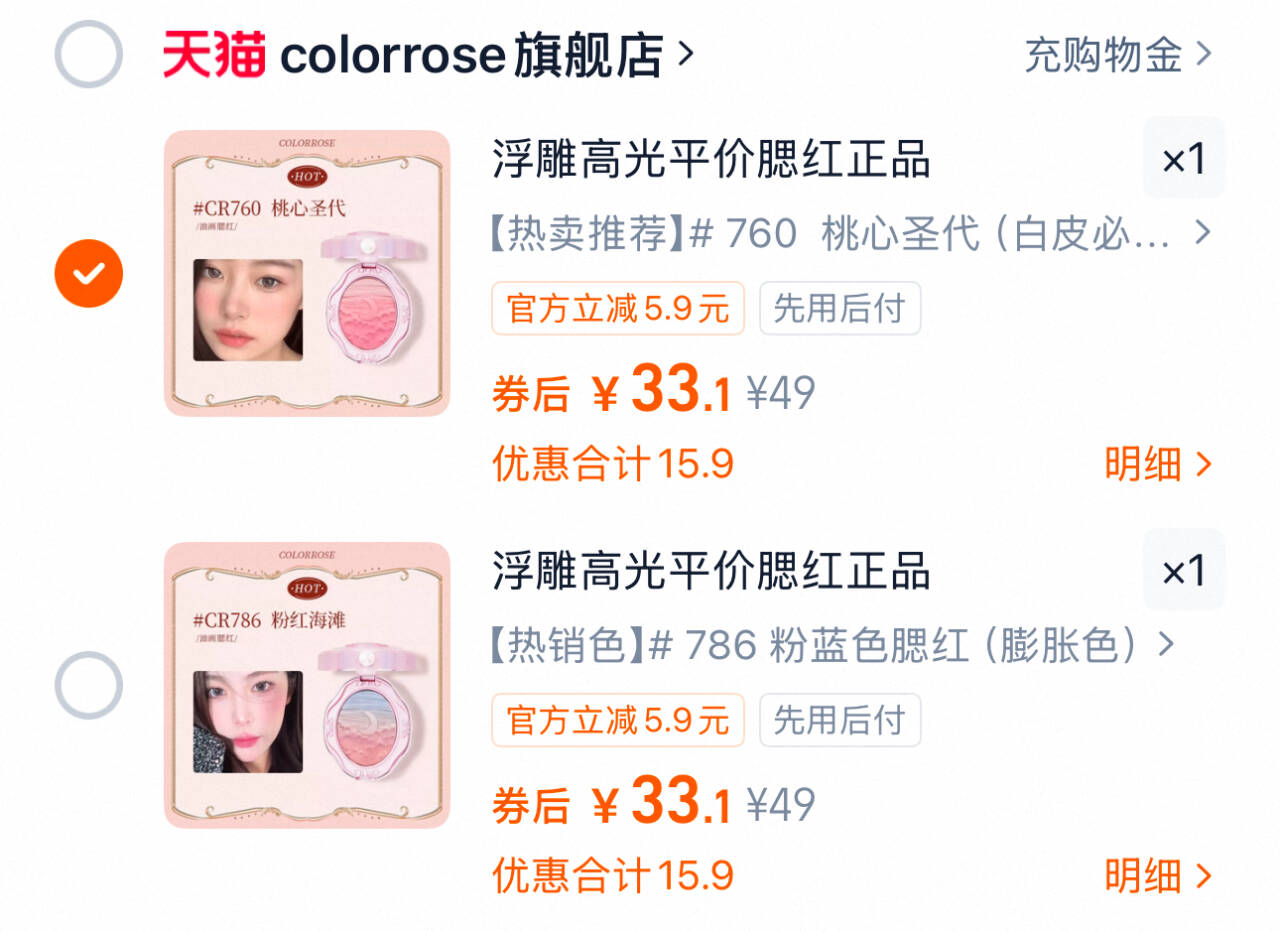Open 明细 discount details for second item
Image resolution: width=1280 pixels, height=931 pixels.
pos(1158,875)
